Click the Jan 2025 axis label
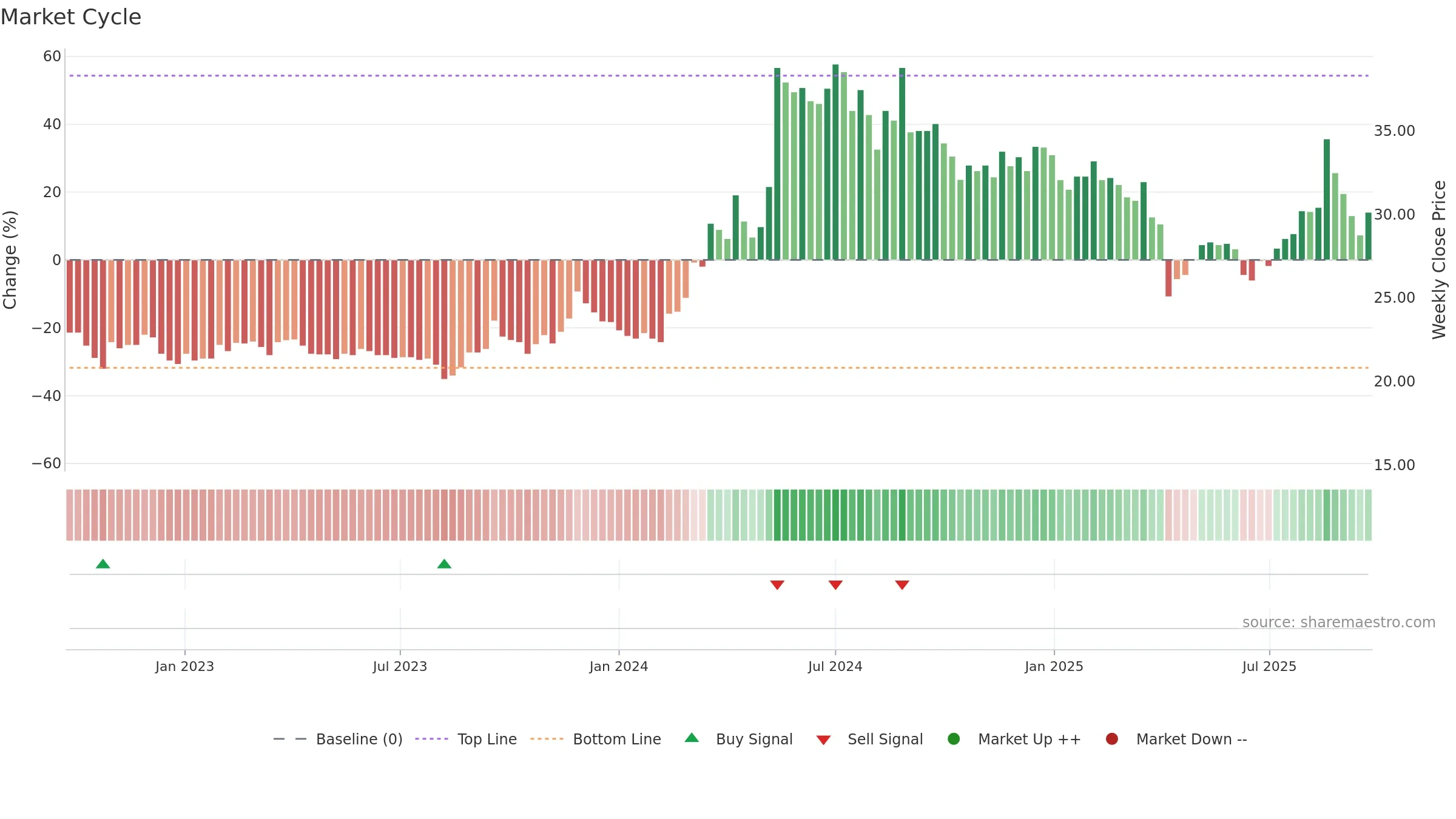 [x=1054, y=667]
